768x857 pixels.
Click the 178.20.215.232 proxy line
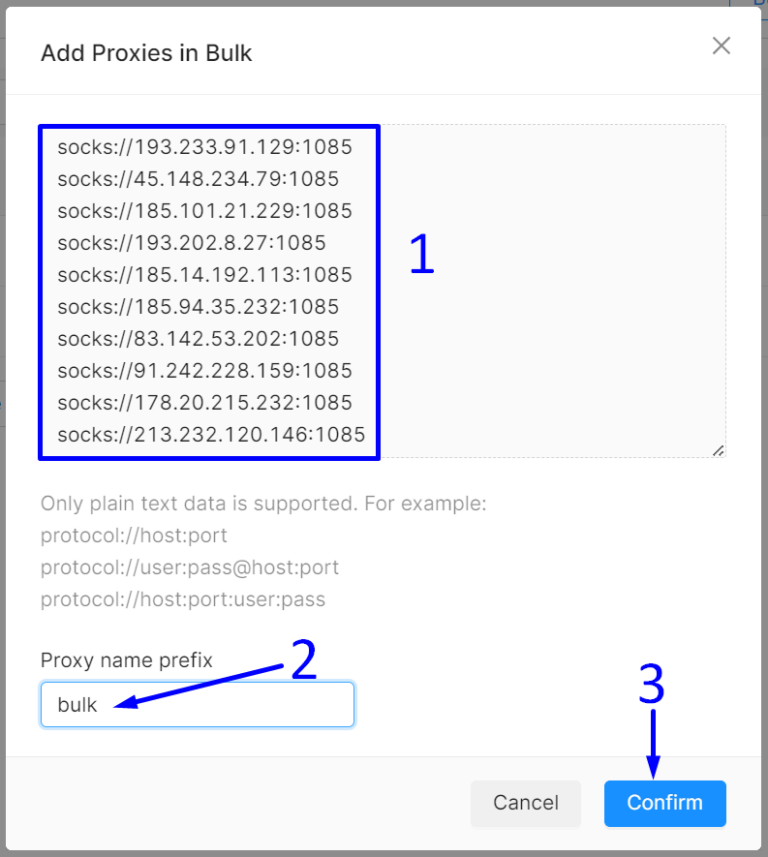click(x=205, y=403)
